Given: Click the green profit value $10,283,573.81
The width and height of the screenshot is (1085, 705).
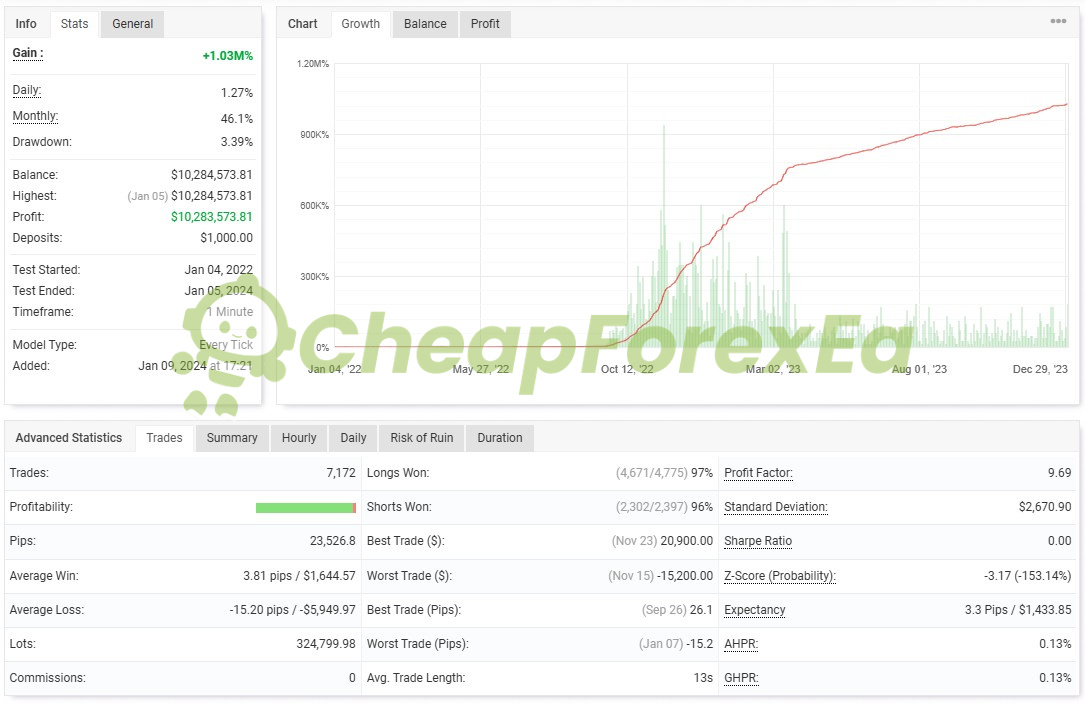Looking at the screenshot, I should (212, 217).
